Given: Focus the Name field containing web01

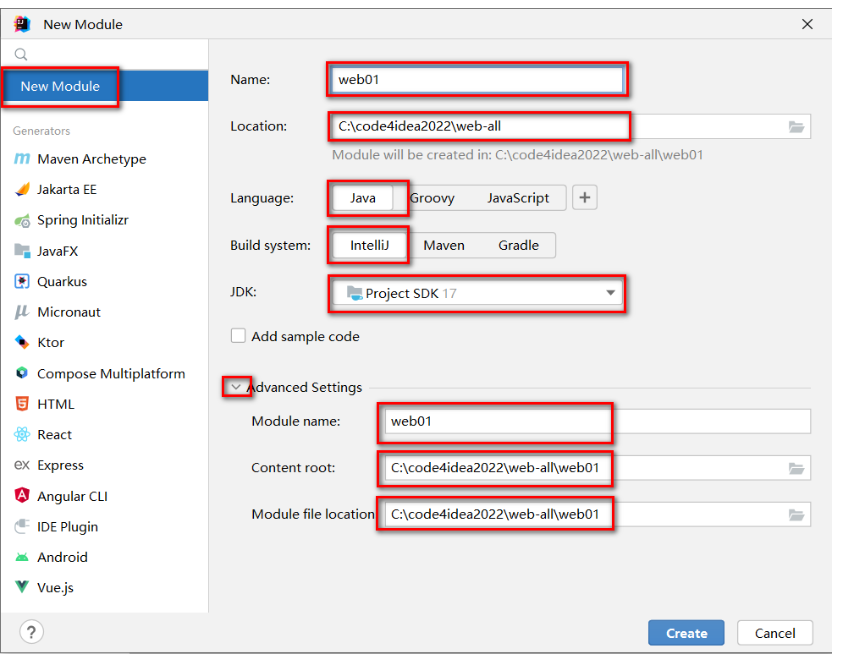Looking at the screenshot, I should pos(477,80).
